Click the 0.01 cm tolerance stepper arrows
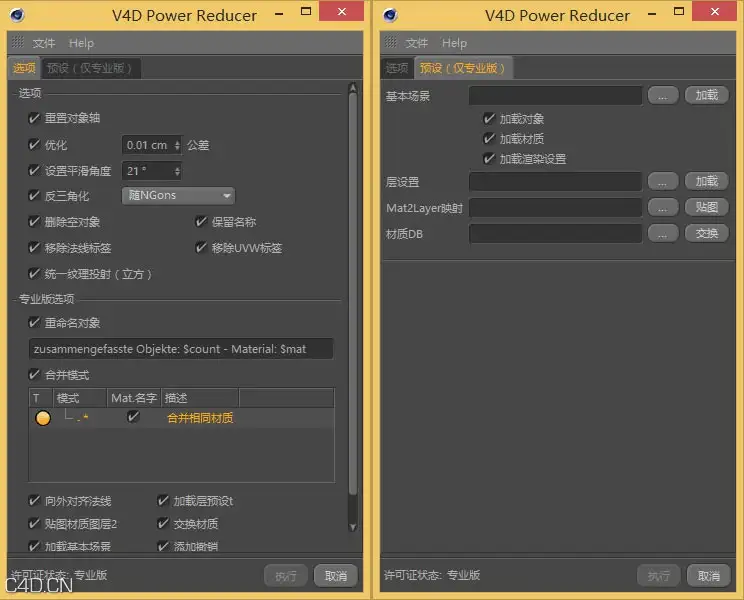 (x=177, y=145)
